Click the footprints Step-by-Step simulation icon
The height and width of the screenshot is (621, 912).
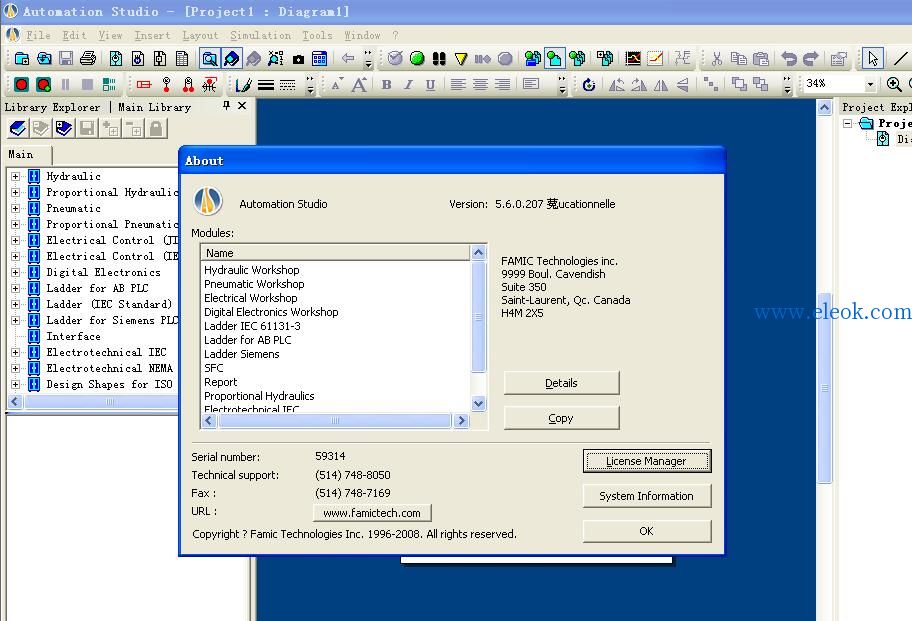tap(439, 58)
